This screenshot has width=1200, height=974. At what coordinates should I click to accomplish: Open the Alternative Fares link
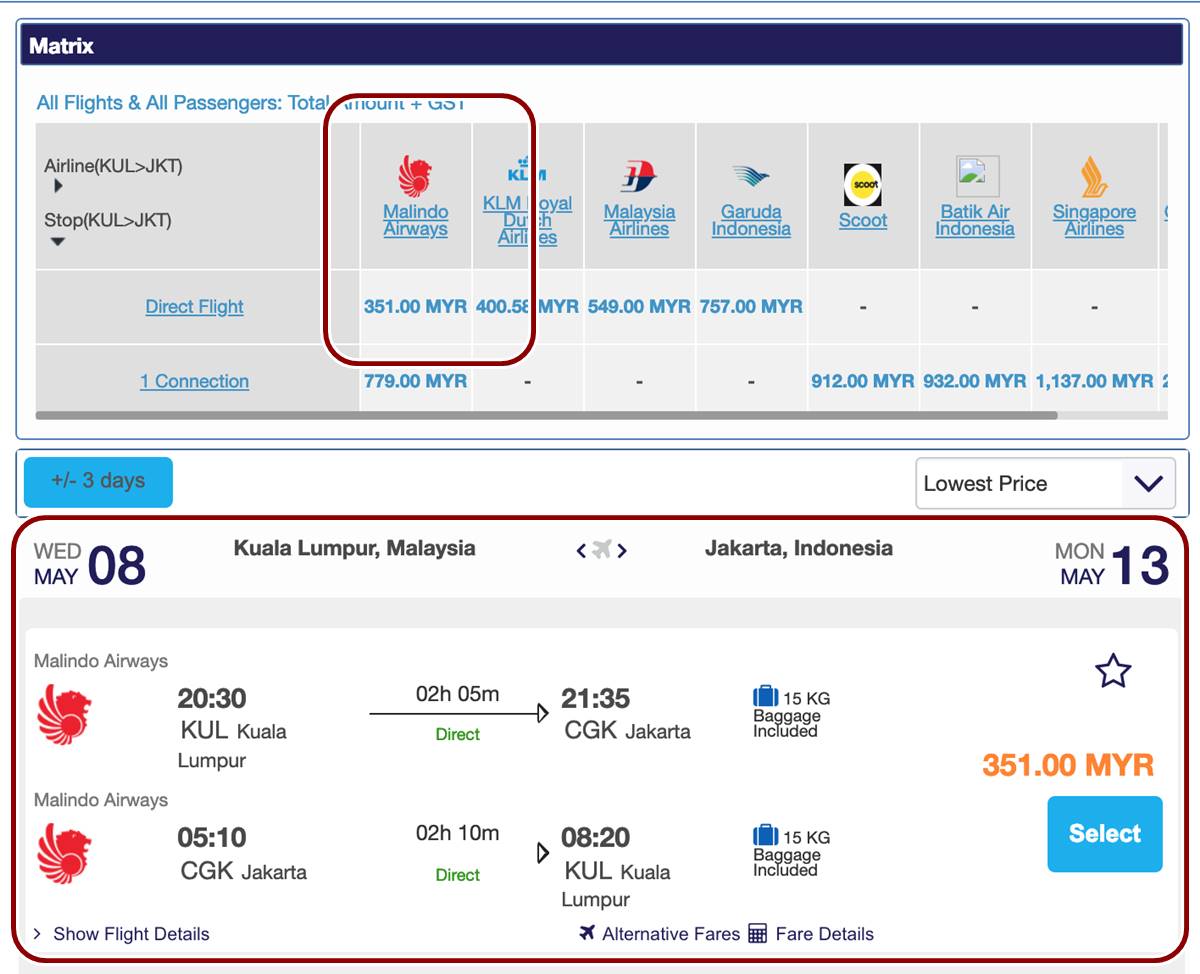coord(671,934)
